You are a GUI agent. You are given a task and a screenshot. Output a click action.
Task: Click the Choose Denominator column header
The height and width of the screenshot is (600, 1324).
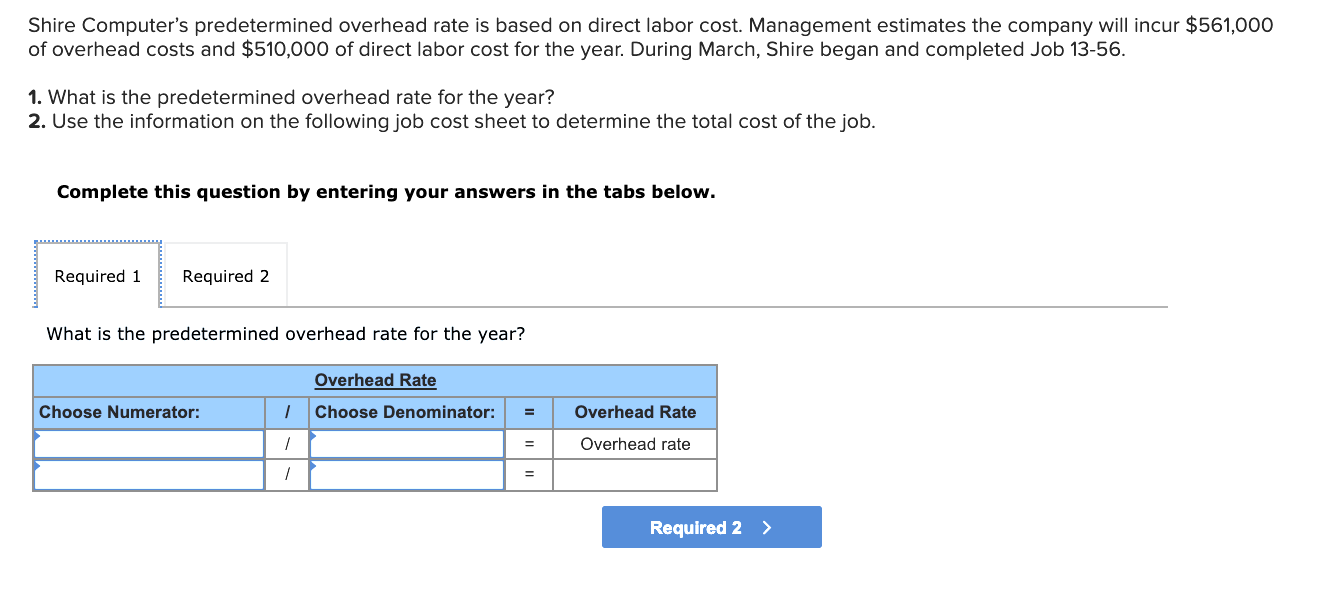[403, 412]
